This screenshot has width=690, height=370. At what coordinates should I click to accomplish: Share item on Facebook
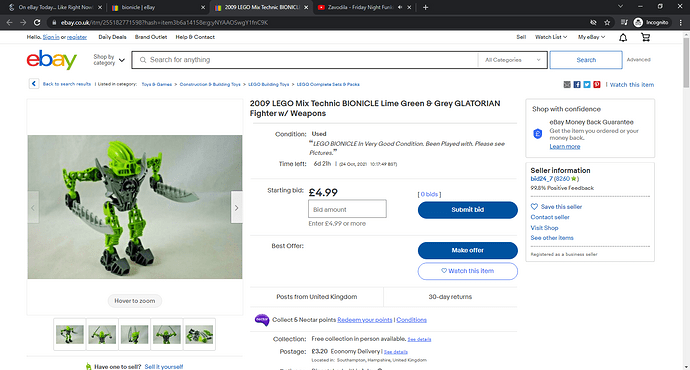(577, 84)
